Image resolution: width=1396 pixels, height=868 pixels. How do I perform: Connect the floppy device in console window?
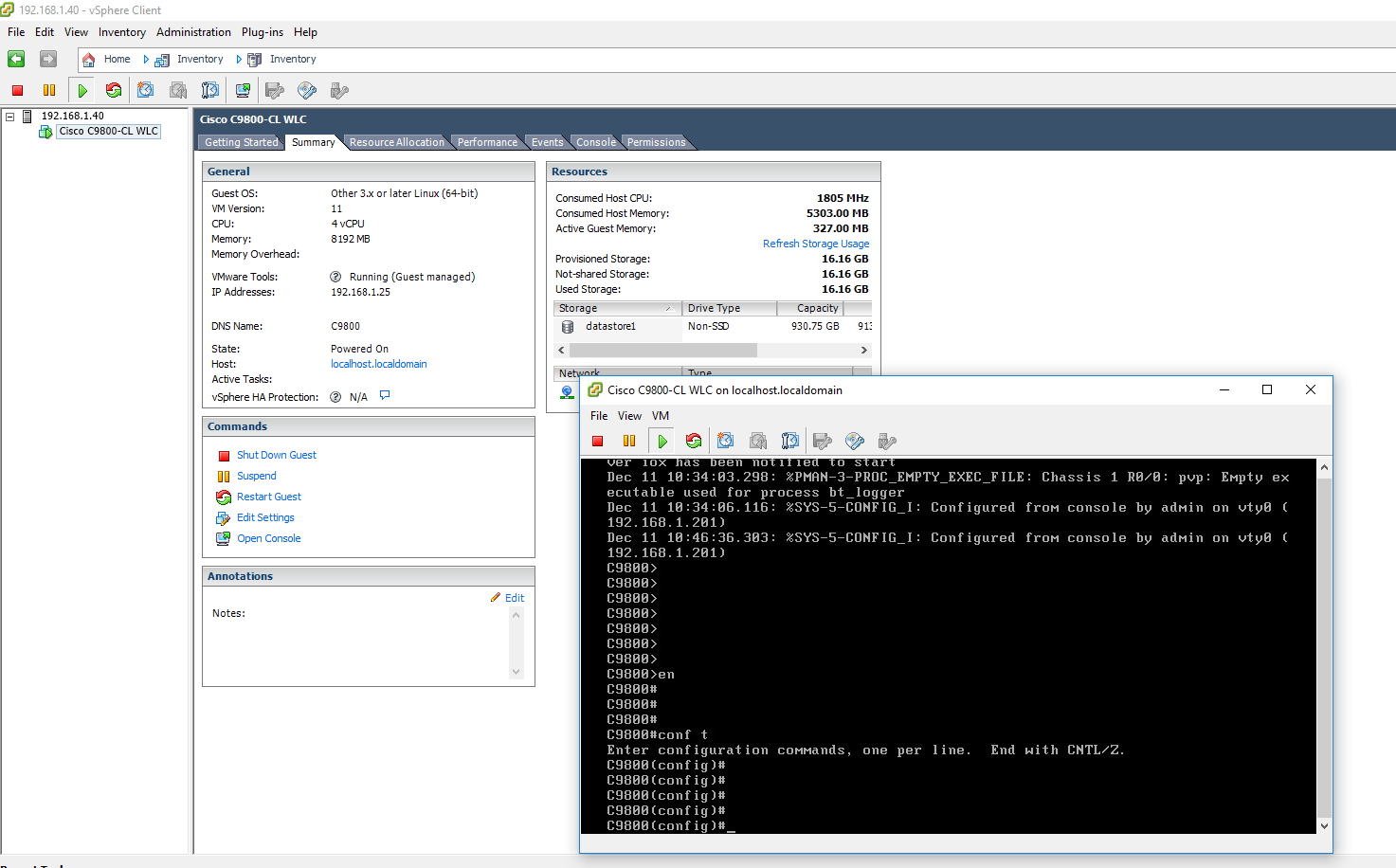click(x=821, y=440)
